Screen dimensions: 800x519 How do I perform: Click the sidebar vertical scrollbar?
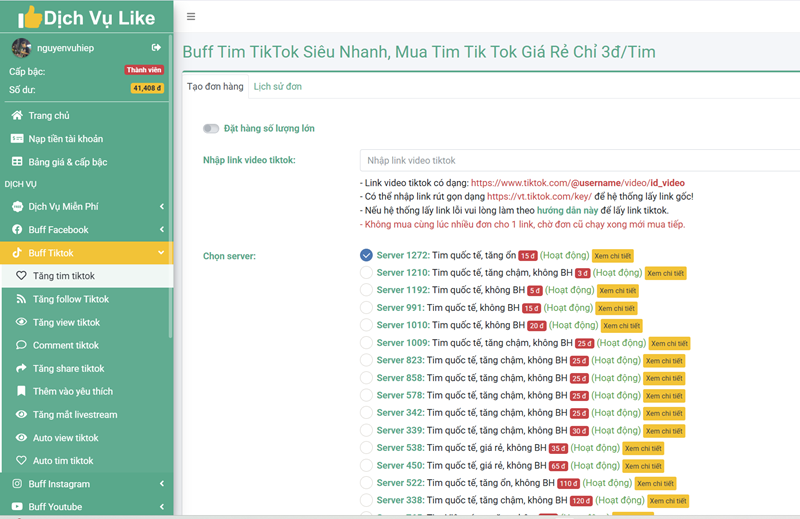coord(170,186)
